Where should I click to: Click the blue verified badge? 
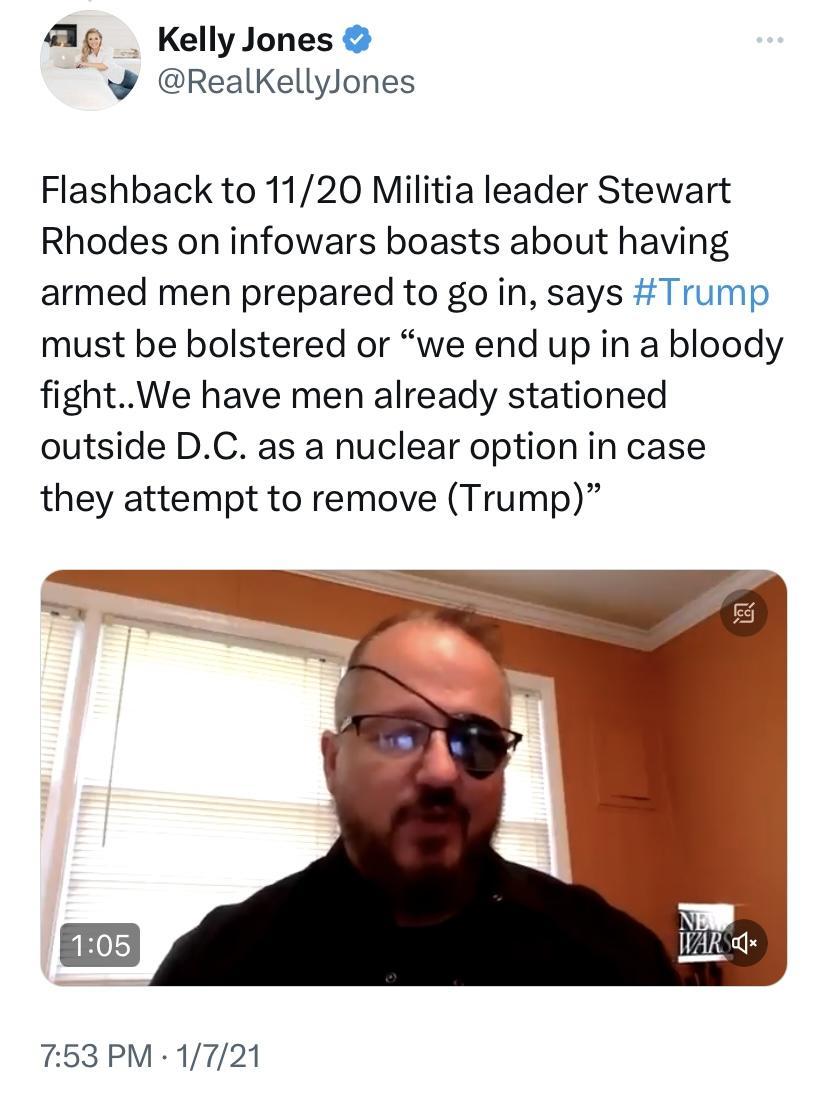pos(356,40)
